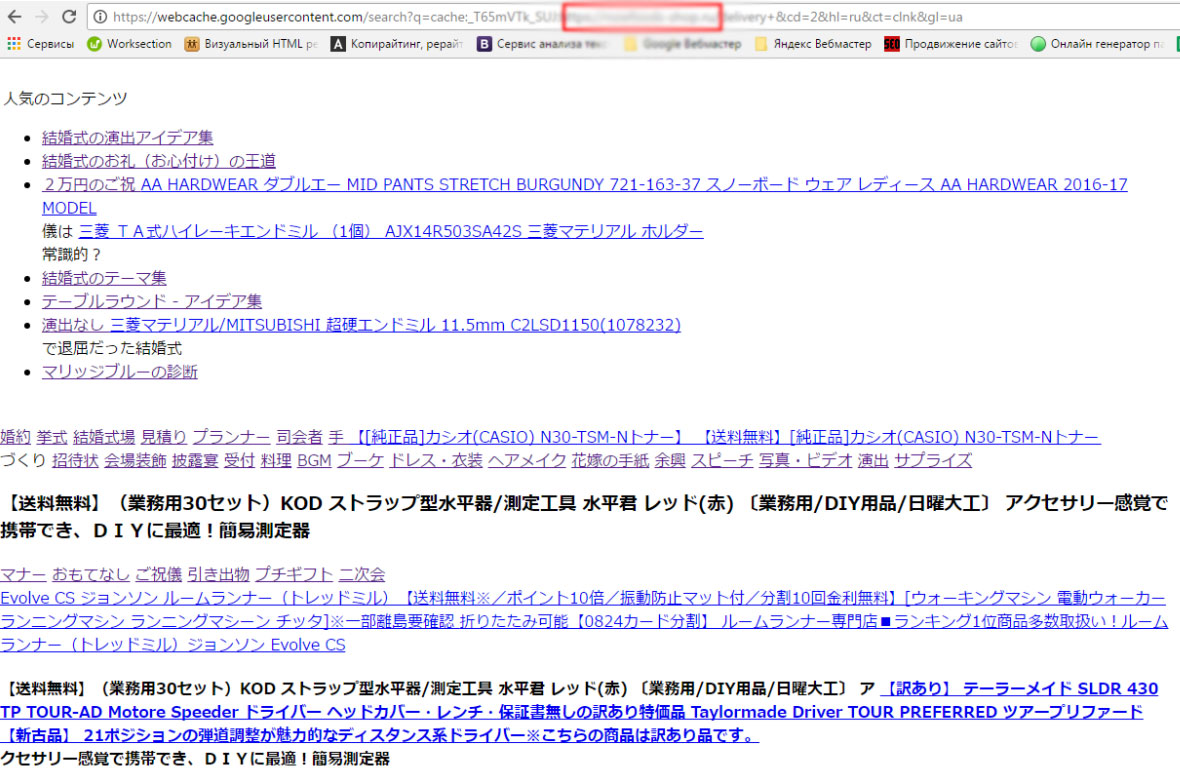1180x772 pixels.
Task: Reload the page with the refresh icon
Action: coord(69,17)
